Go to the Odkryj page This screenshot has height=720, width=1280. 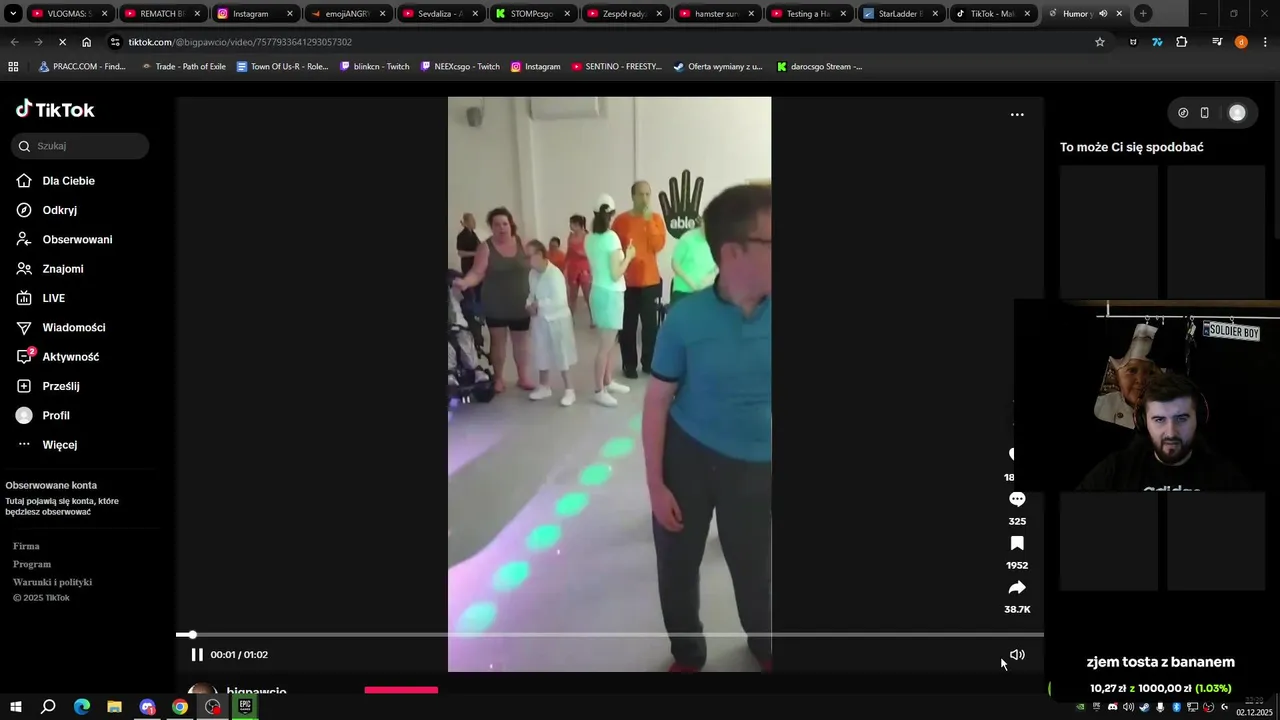[59, 210]
